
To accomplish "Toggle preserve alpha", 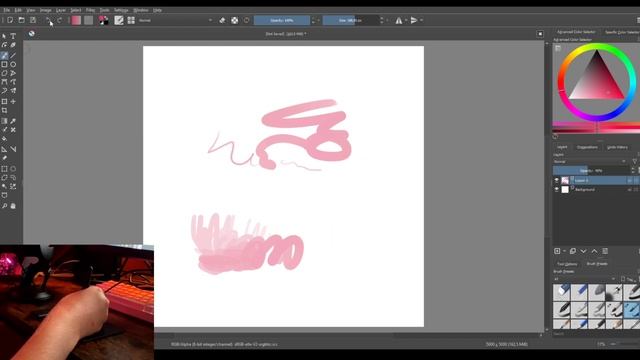I will (x=235, y=20).
